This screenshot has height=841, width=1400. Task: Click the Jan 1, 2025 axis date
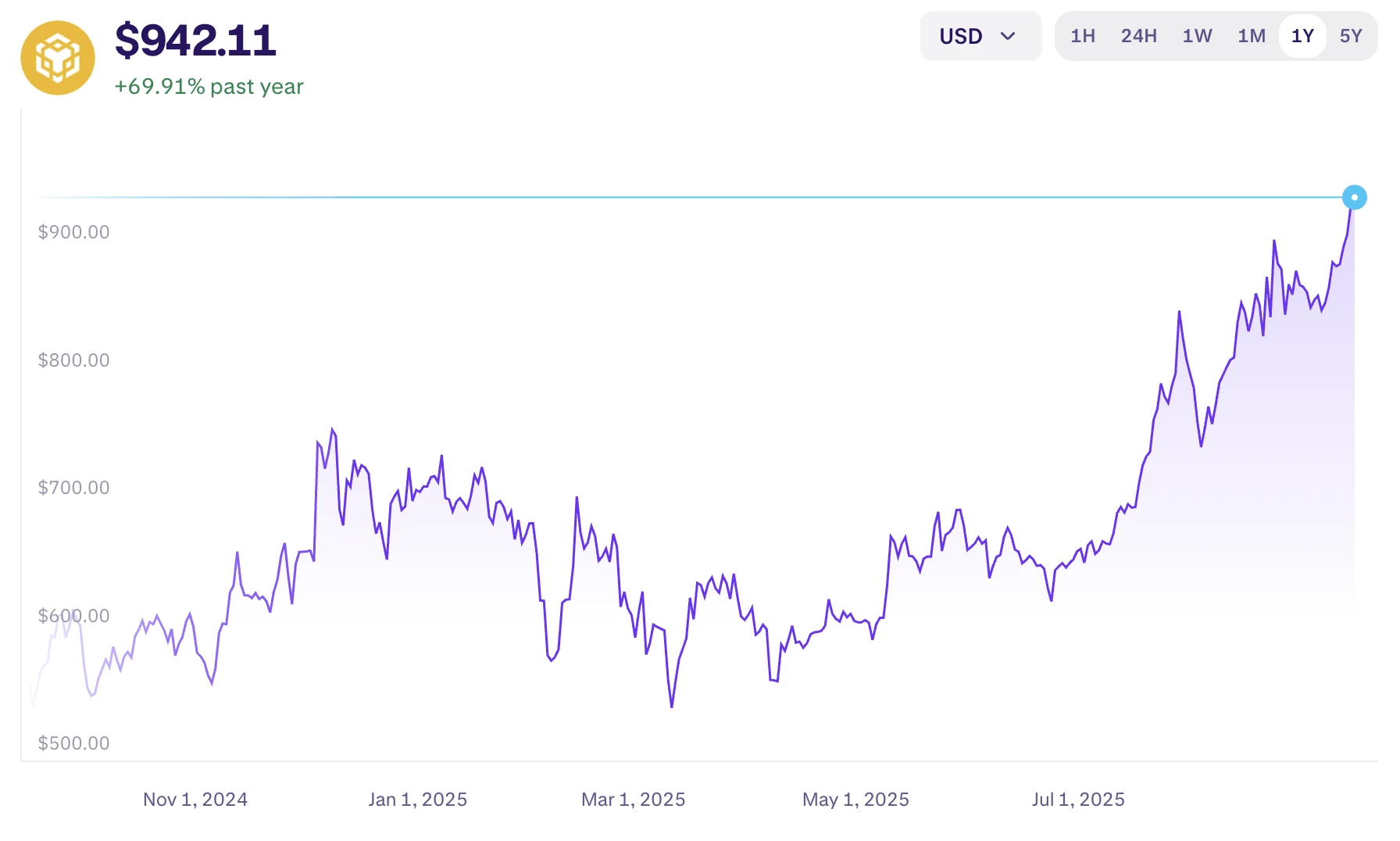417,800
